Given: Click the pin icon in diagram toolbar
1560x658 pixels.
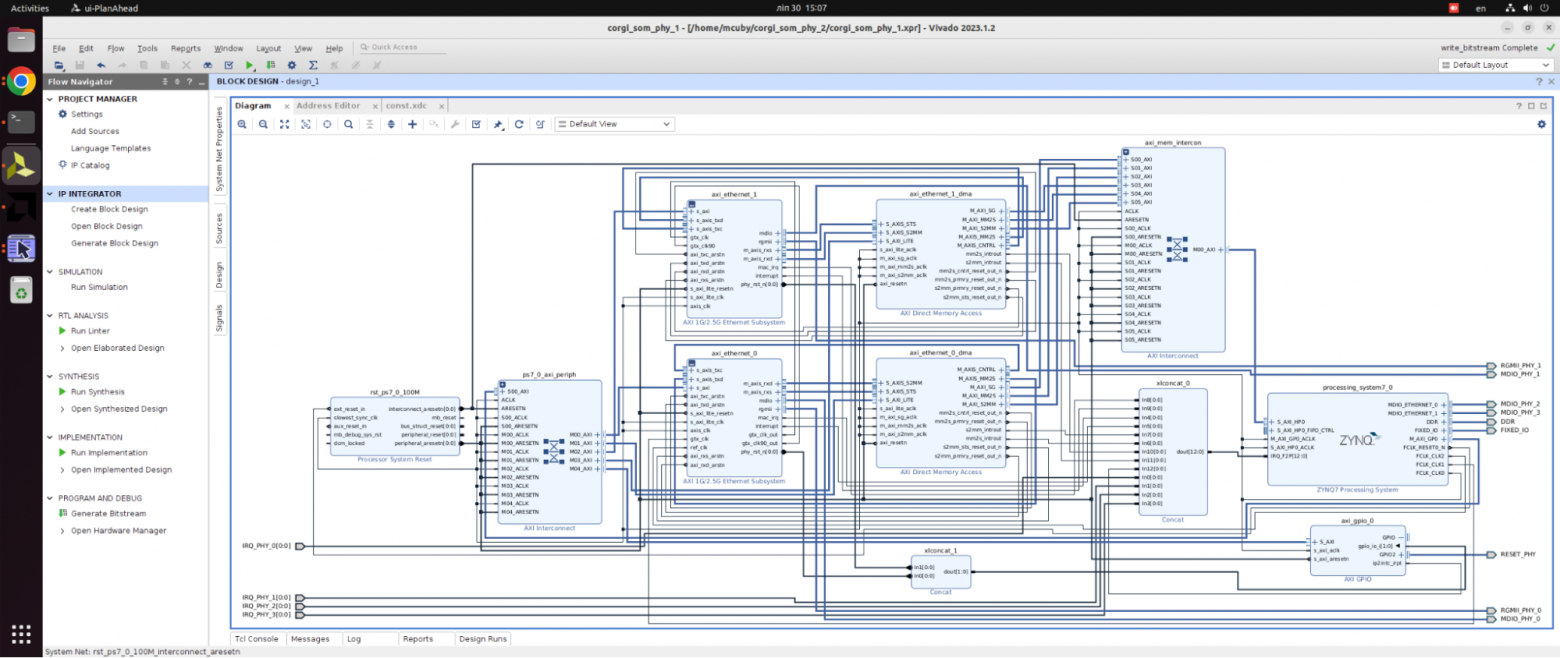Looking at the screenshot, I should 498,124.
